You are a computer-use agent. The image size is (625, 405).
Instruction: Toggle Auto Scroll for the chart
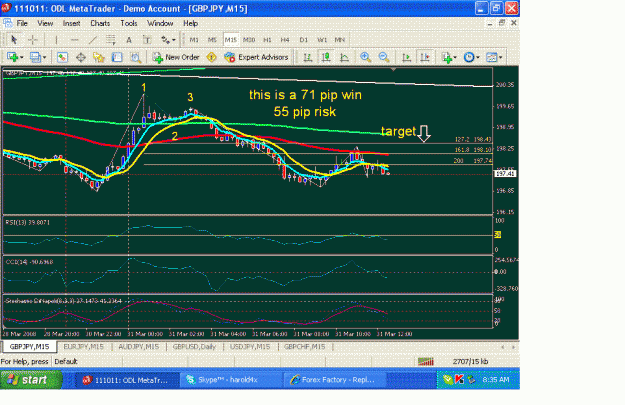[407, 57]
